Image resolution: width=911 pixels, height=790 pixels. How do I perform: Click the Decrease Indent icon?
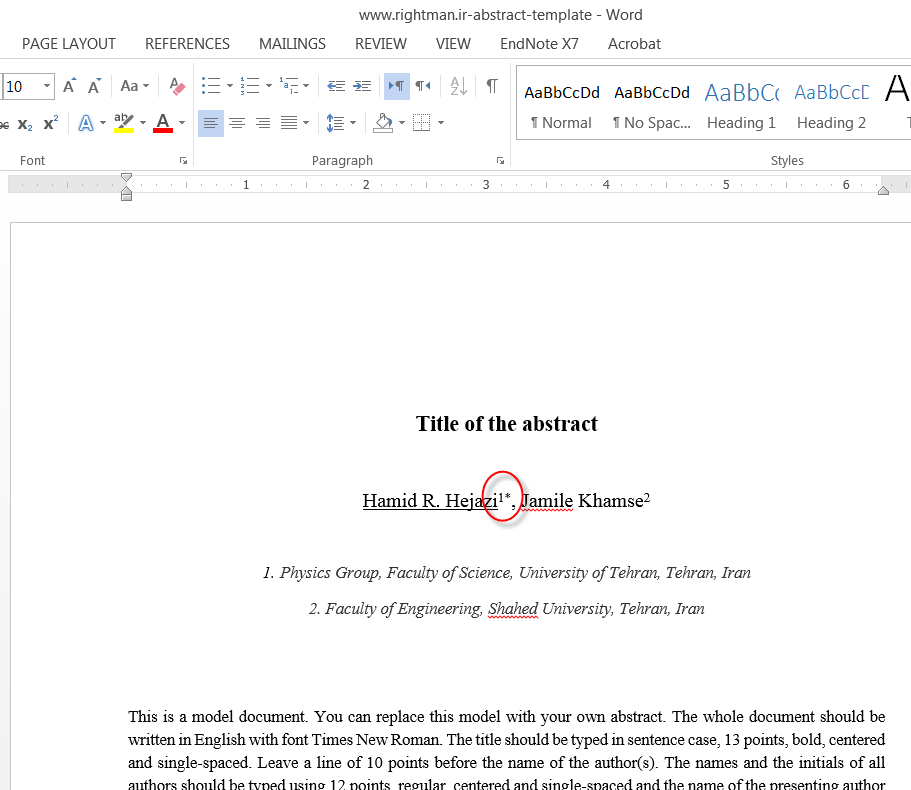click(336, 87)
